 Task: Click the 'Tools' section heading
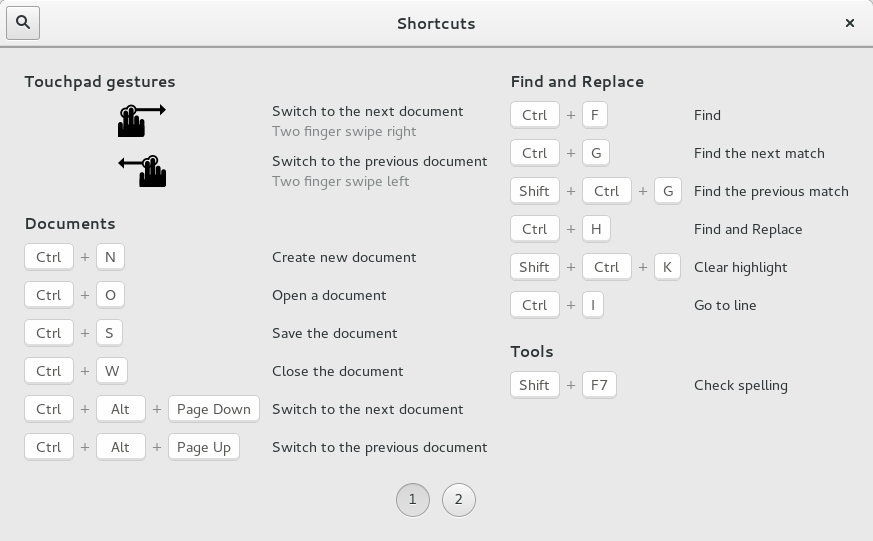coord(531,352)
